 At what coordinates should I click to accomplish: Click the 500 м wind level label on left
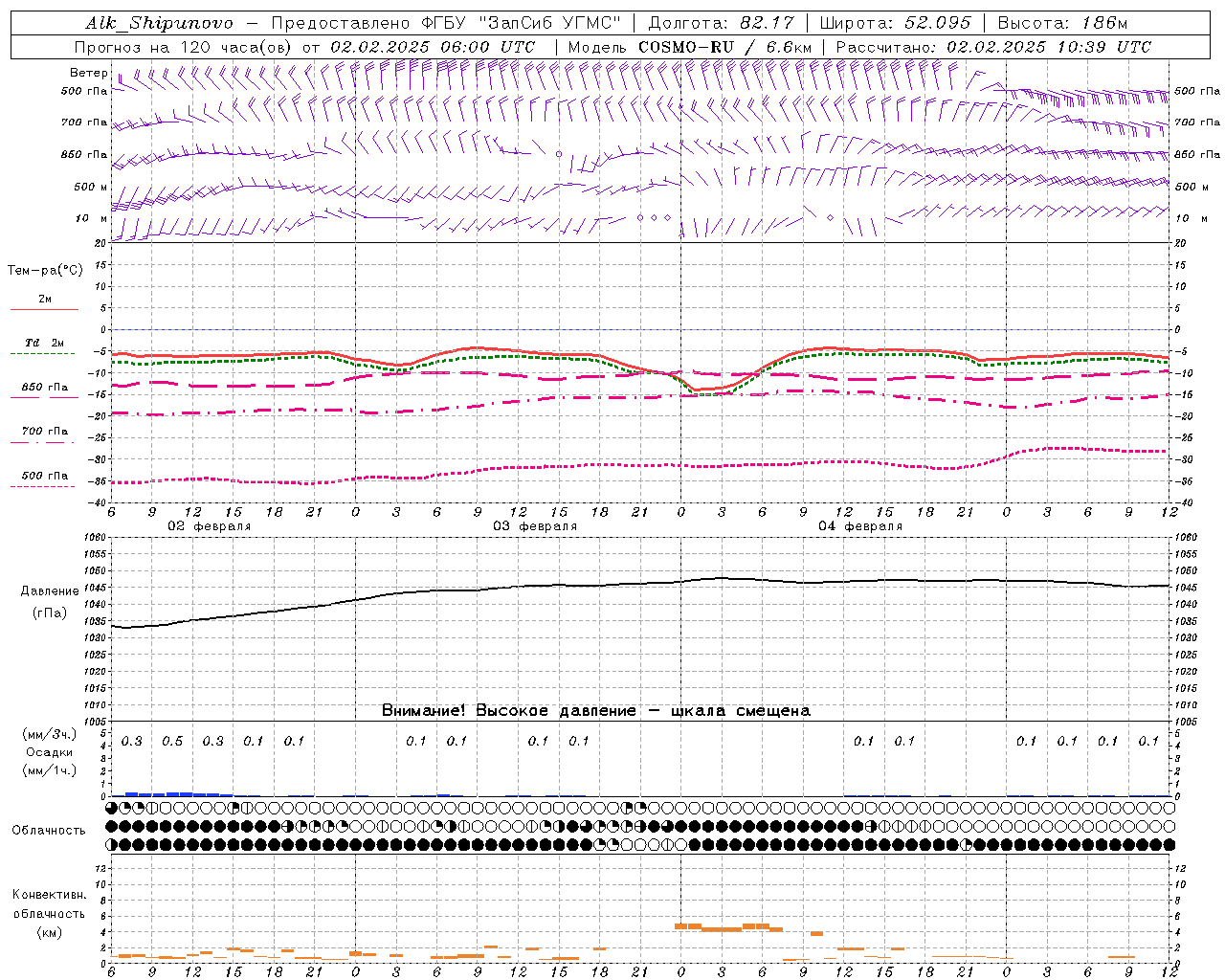pyautogui.click(x=91, y=187)
